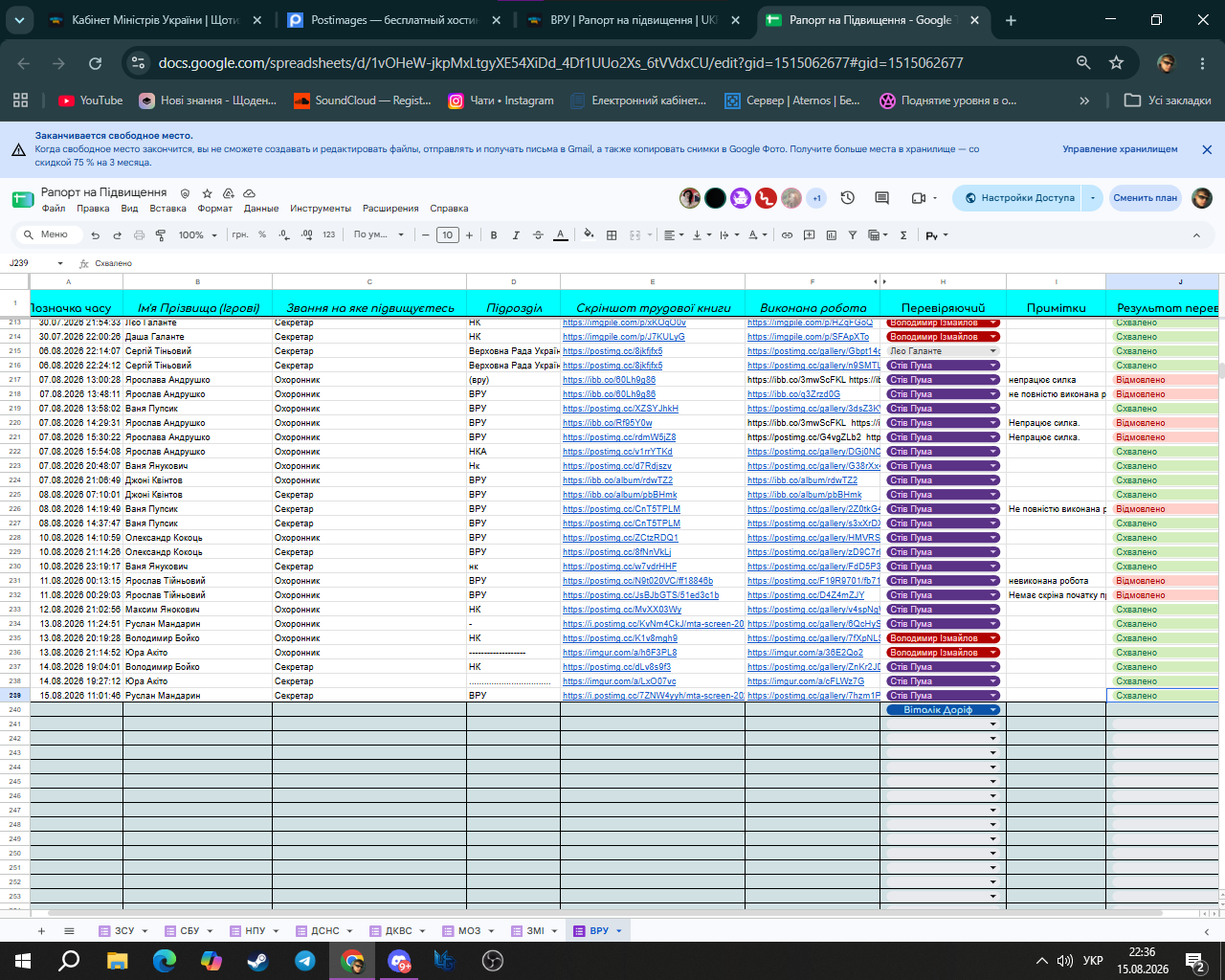Open the Вставка menu
1225x980 pixels.
click(167, 209)
